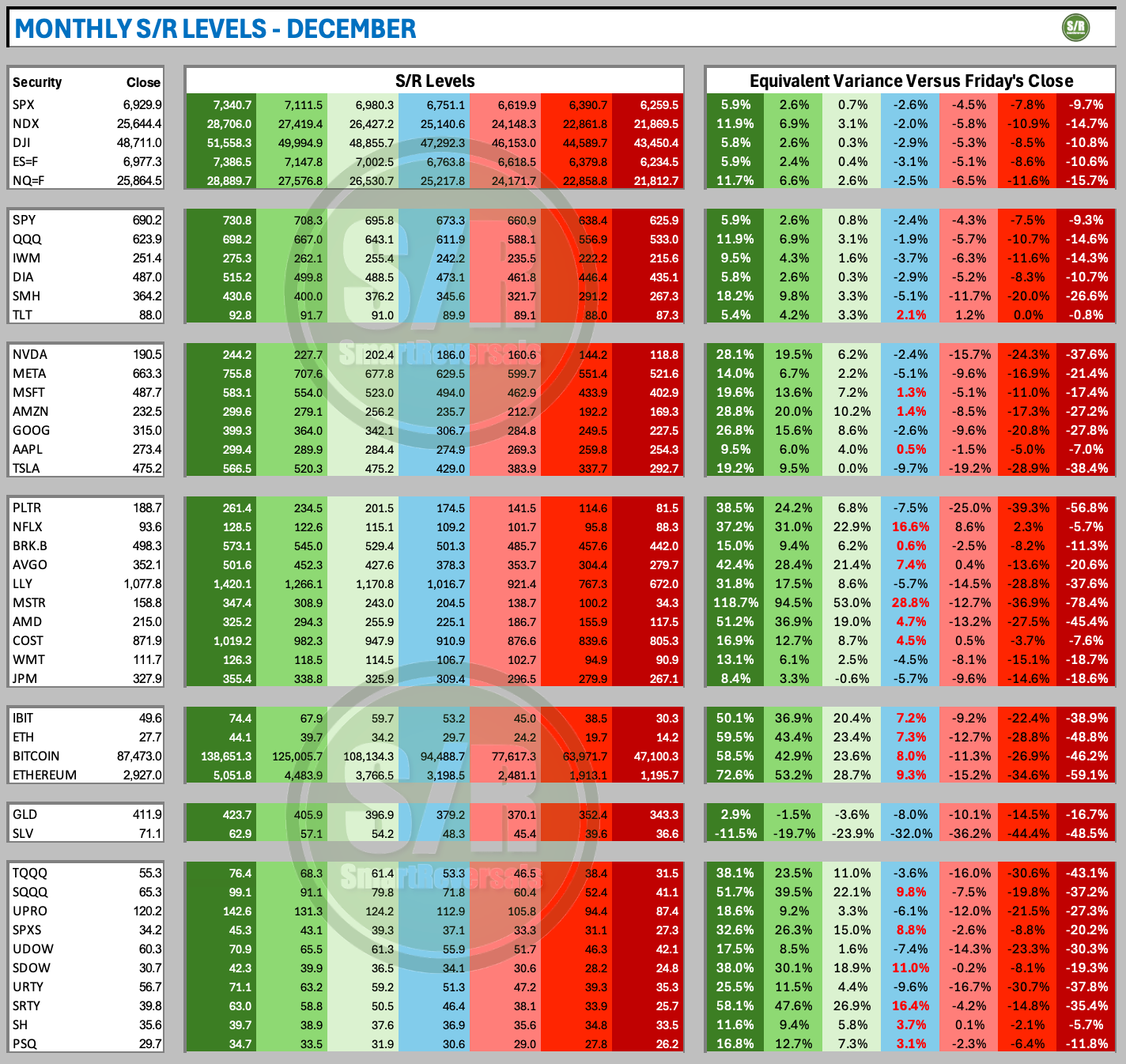Image resolution: width=1126 pixels, height=1064 pixels.
Task: Click MSFT variance value 1.3% in red
Action: click(912, 392)
